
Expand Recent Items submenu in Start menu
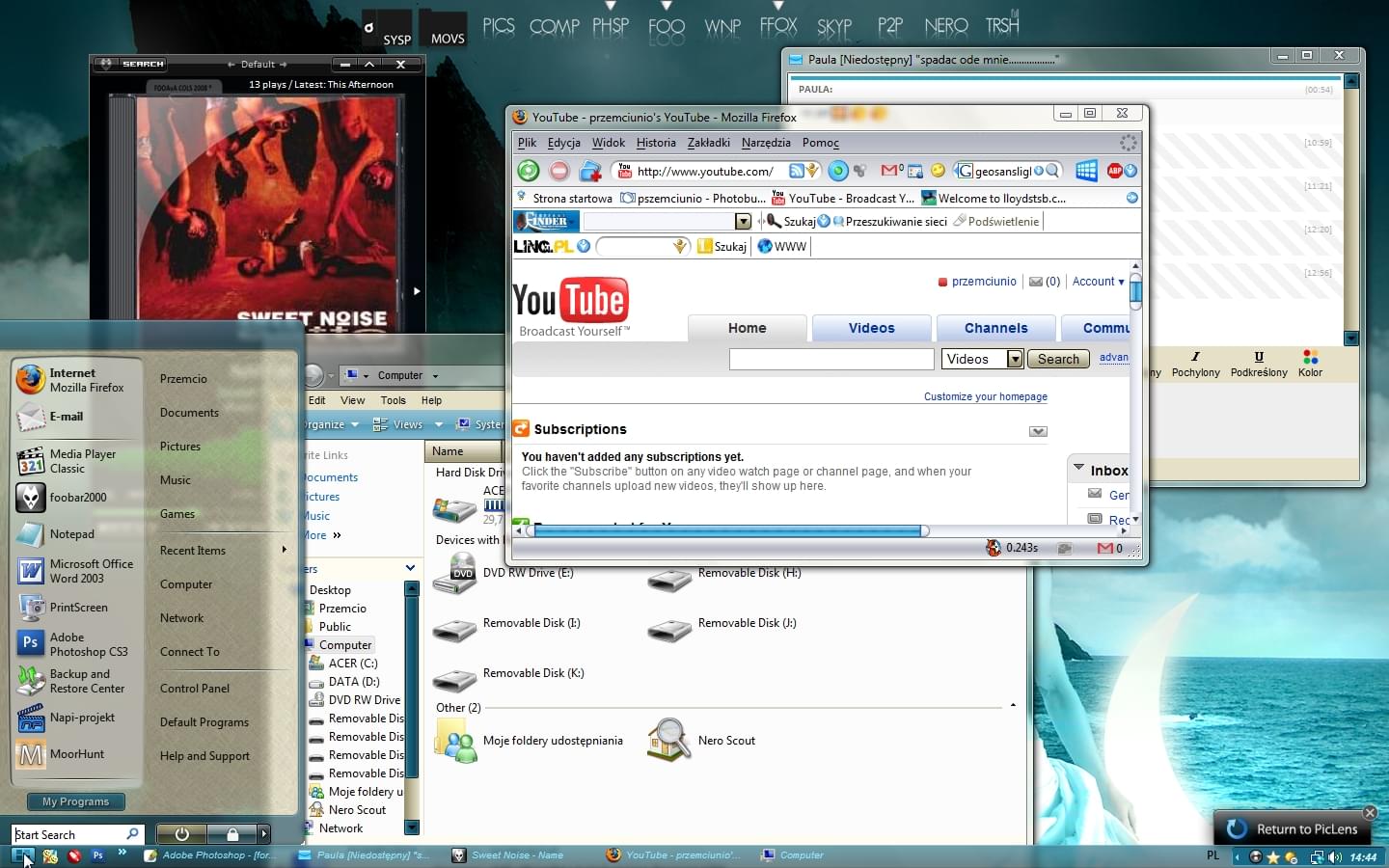point(284,550)
